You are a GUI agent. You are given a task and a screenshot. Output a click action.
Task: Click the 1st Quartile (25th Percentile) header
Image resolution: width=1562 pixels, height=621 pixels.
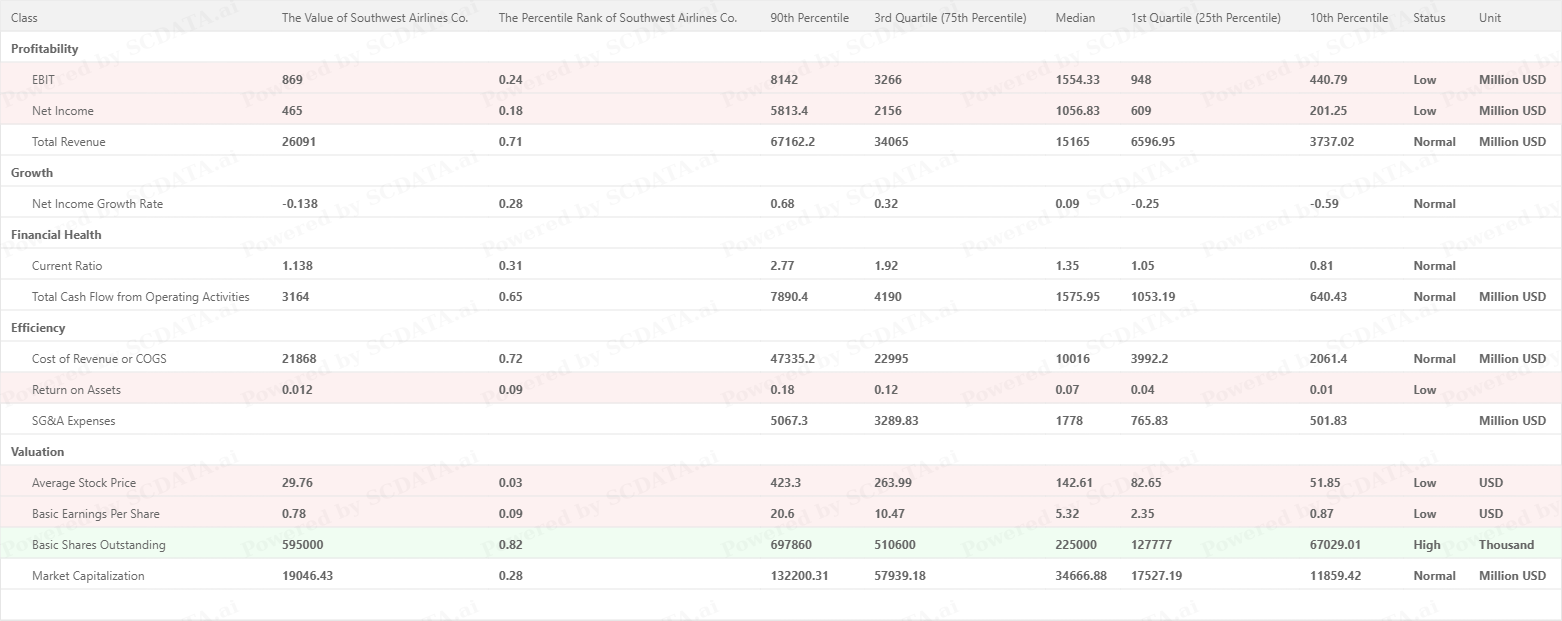[1206, 18]
